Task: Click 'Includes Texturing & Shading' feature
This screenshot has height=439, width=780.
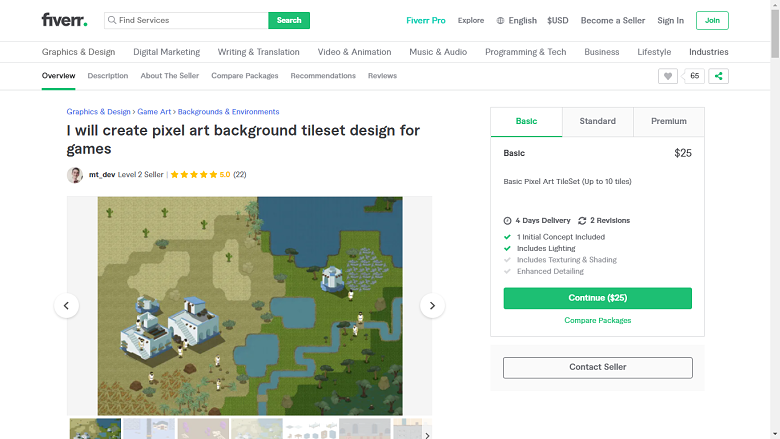Action: tap(567, 260)
